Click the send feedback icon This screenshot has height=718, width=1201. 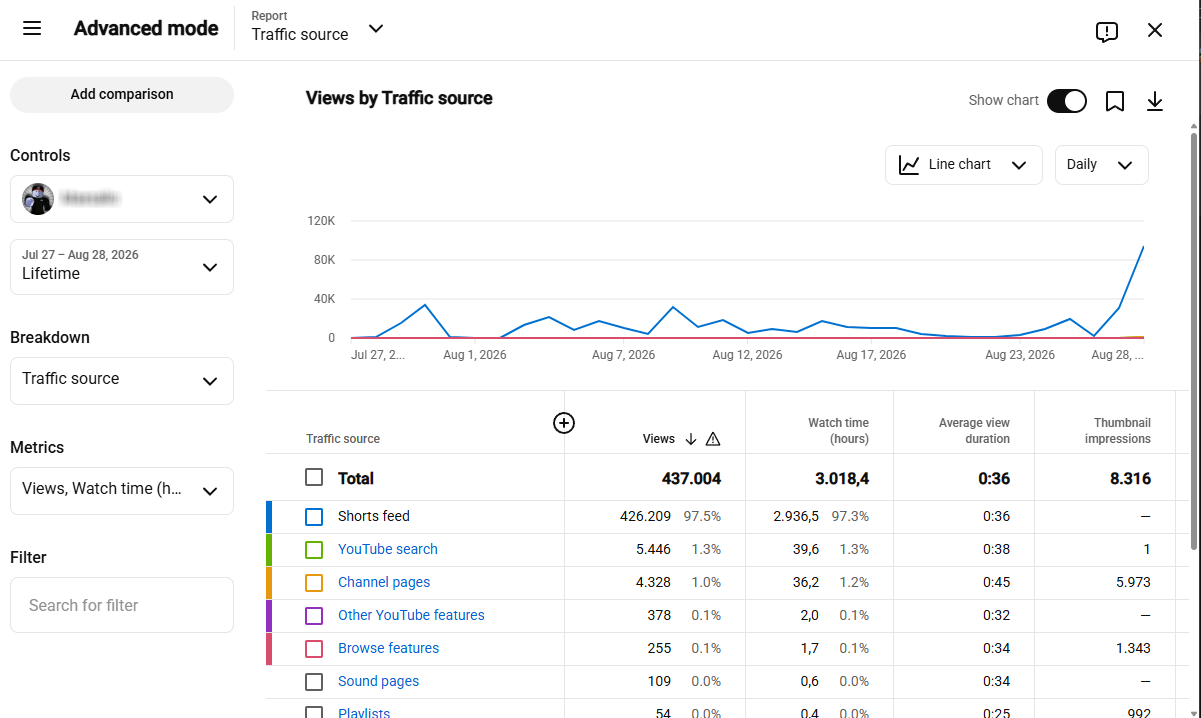pyautogui.click(x=1107, y=31)
